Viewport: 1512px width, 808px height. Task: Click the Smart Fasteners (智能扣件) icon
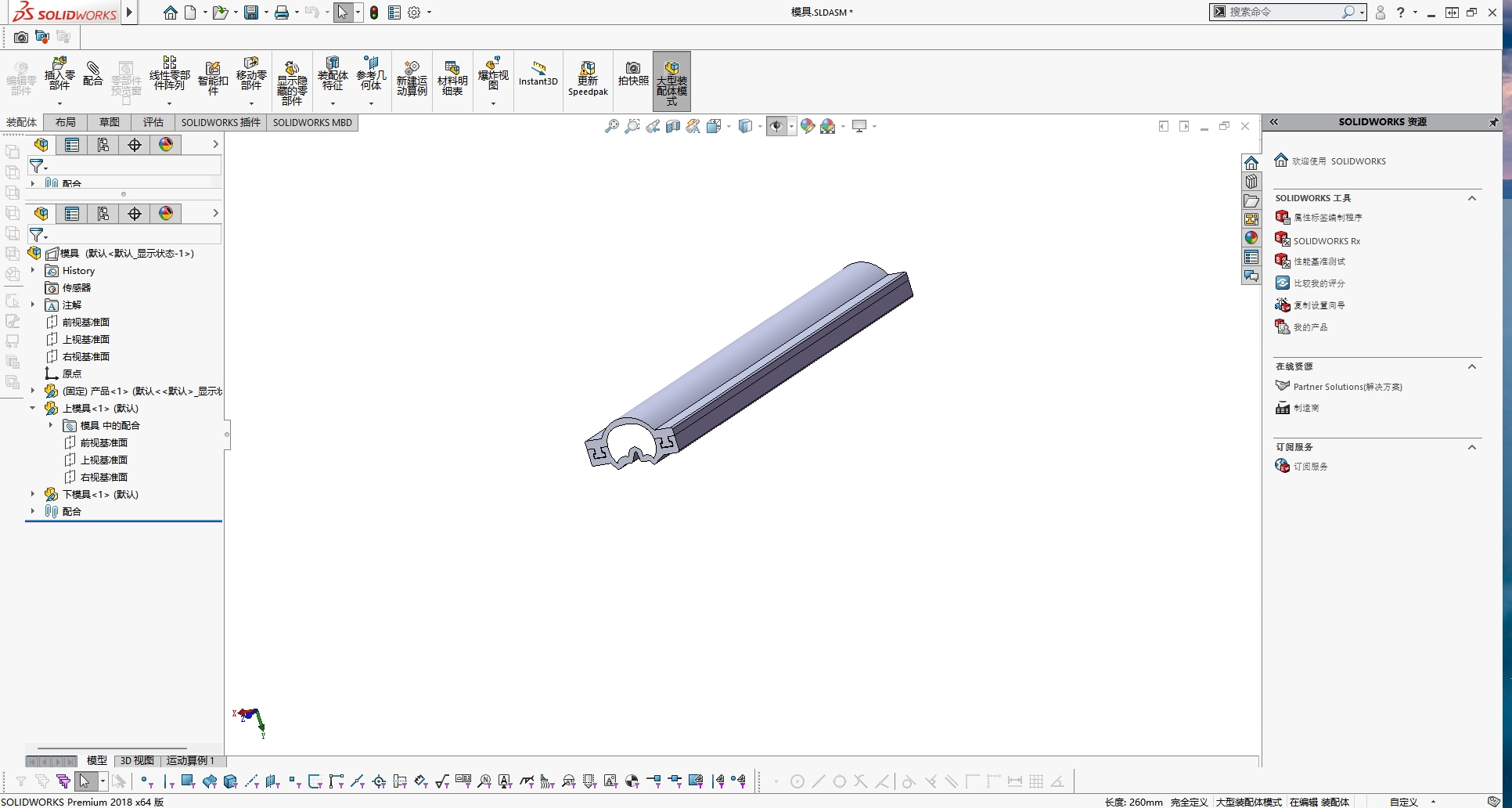[213, 78]
